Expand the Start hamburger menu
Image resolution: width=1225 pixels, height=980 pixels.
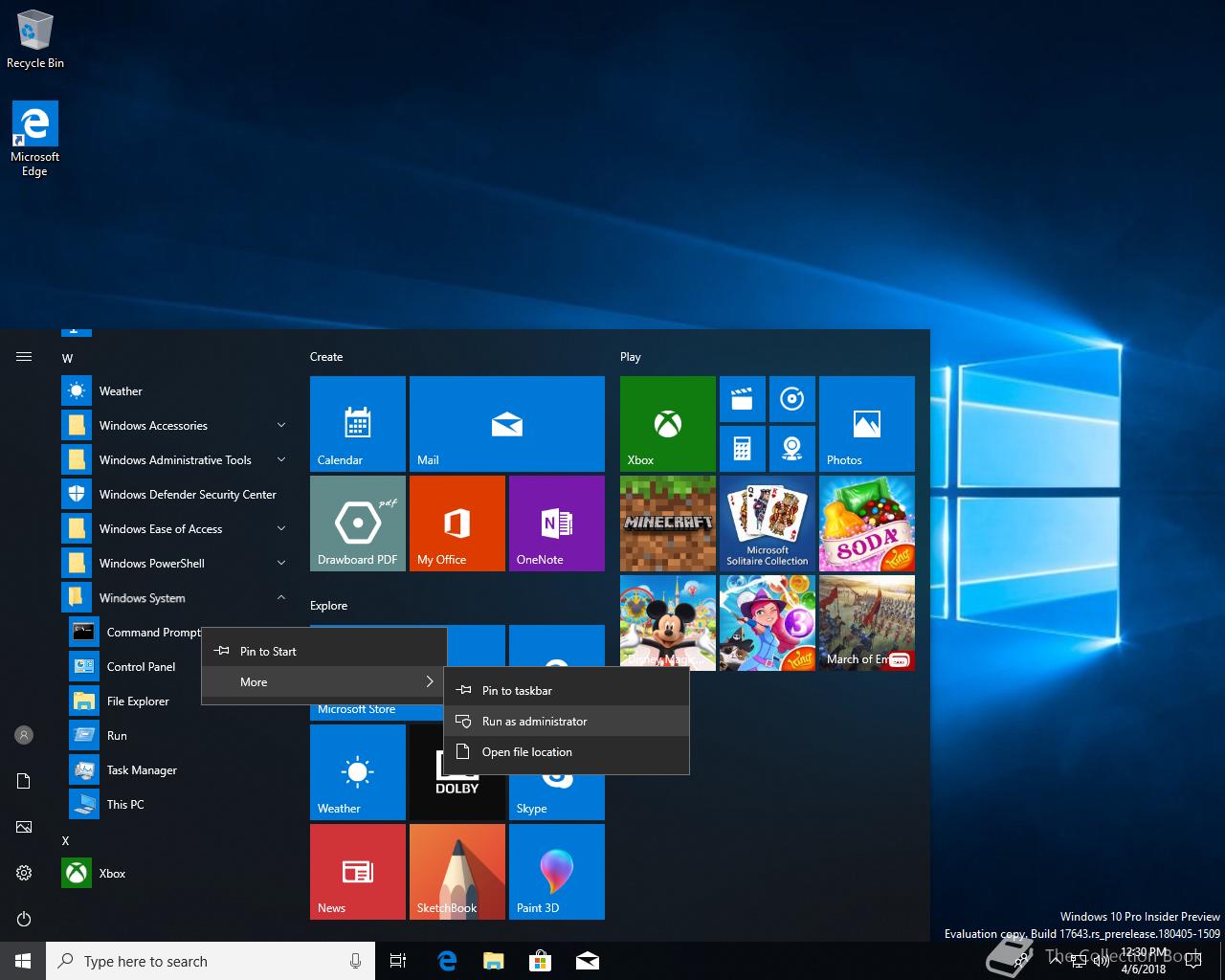[x=24, y=357]
